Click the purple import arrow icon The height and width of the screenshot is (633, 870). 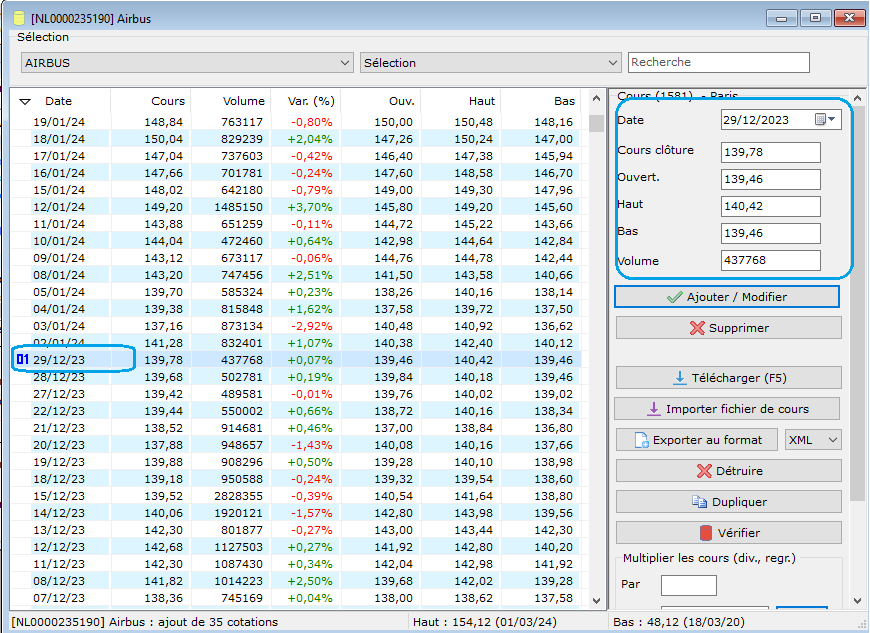654,409
